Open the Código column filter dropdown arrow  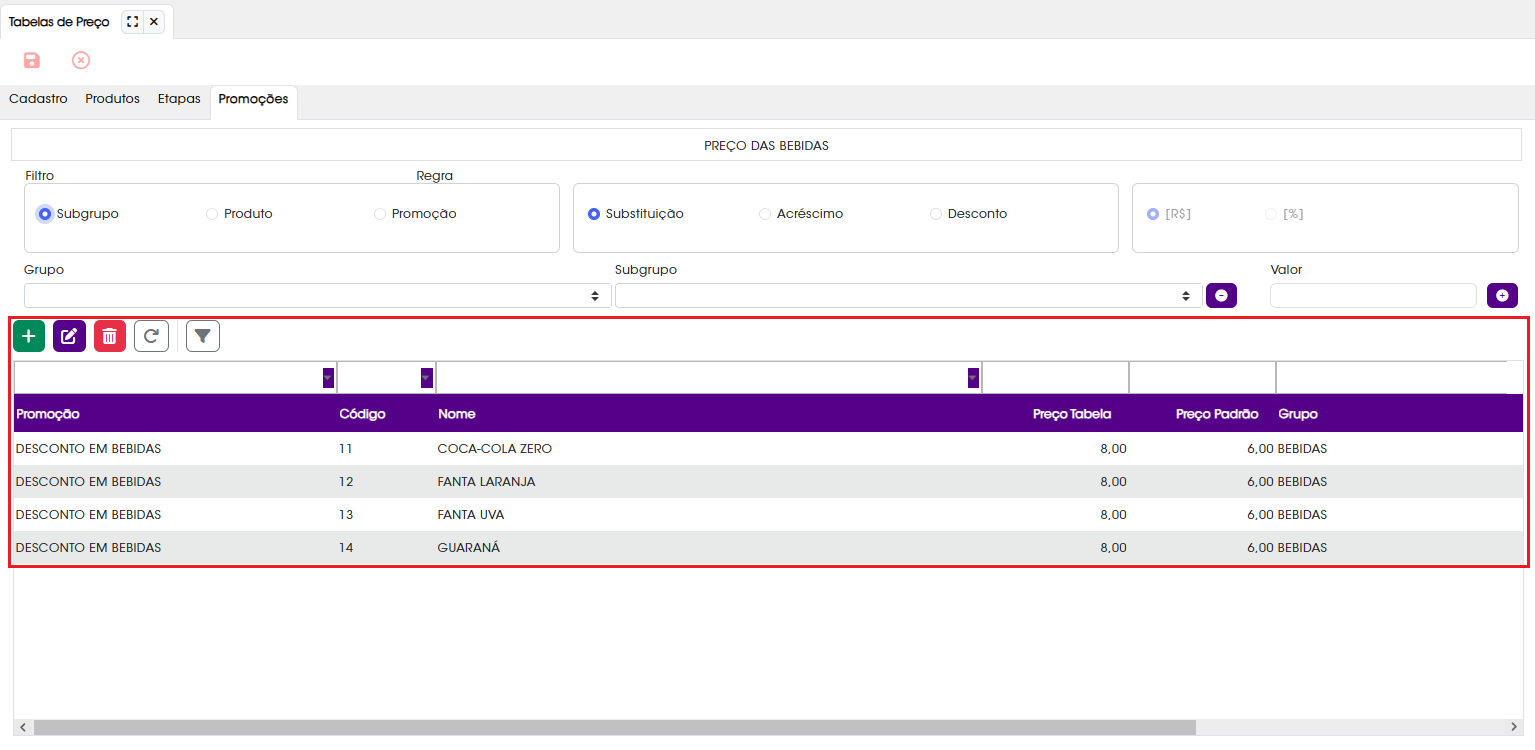pyautogui.click(x=427, y=377)
